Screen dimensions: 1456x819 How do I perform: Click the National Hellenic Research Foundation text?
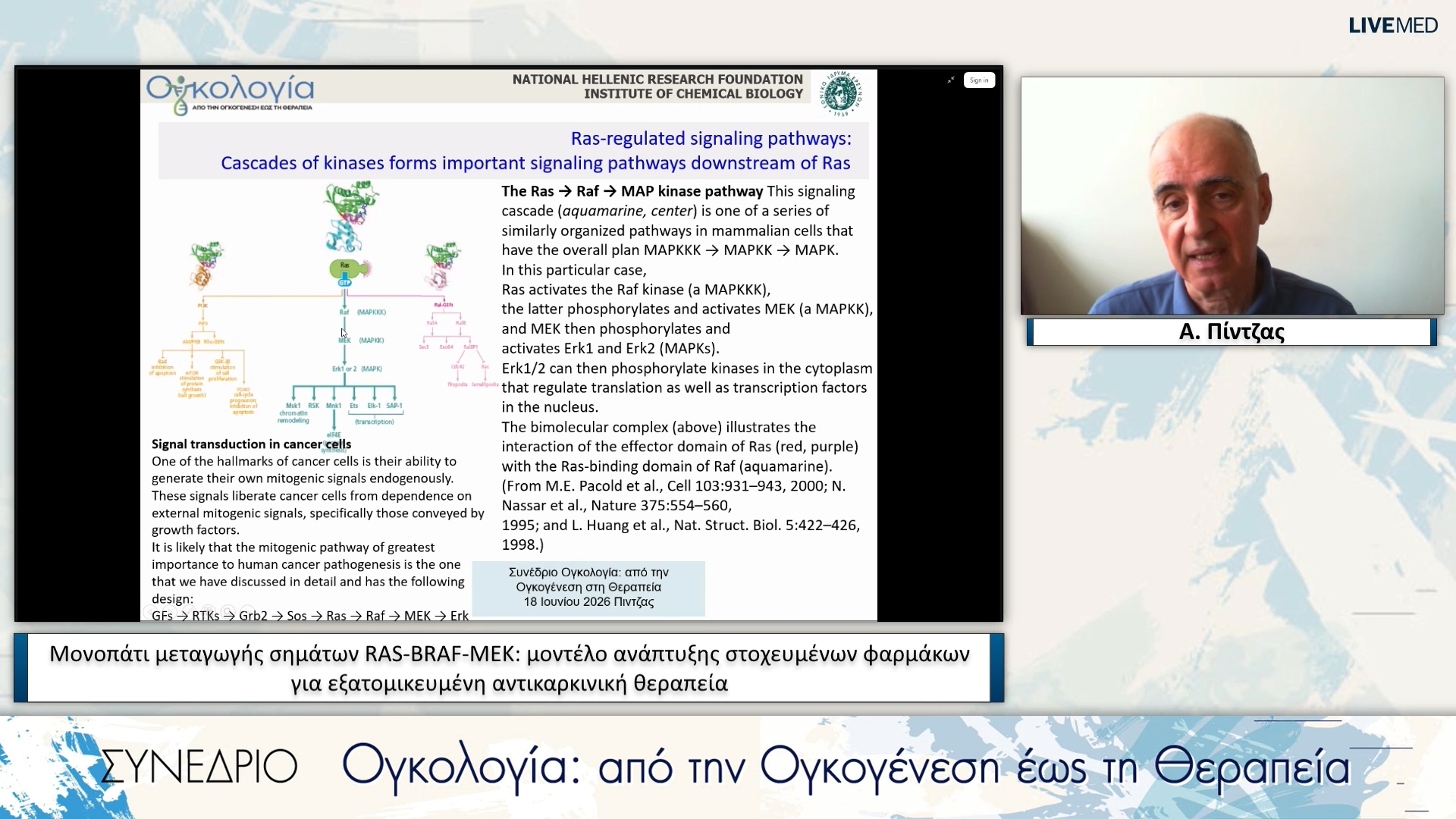point(657,79)
